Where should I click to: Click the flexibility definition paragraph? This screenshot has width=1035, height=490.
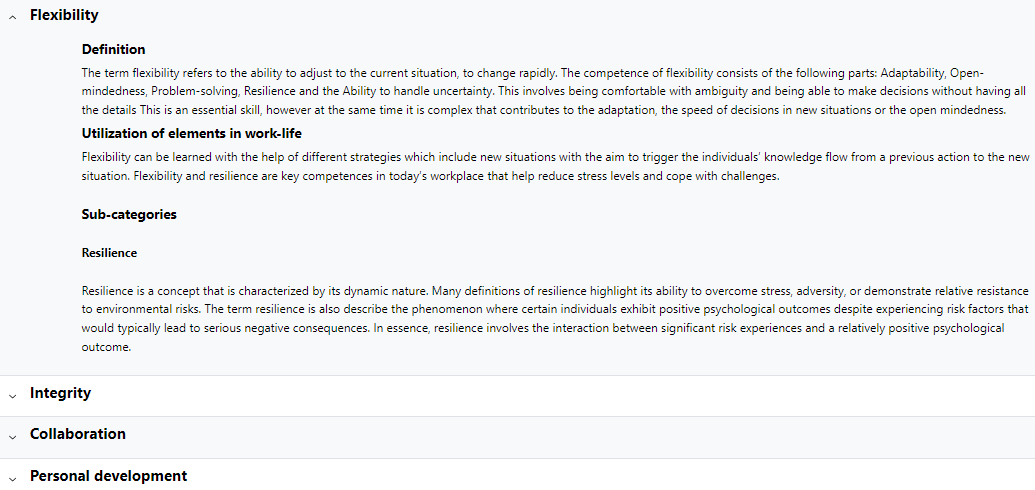tap(554, 91)
